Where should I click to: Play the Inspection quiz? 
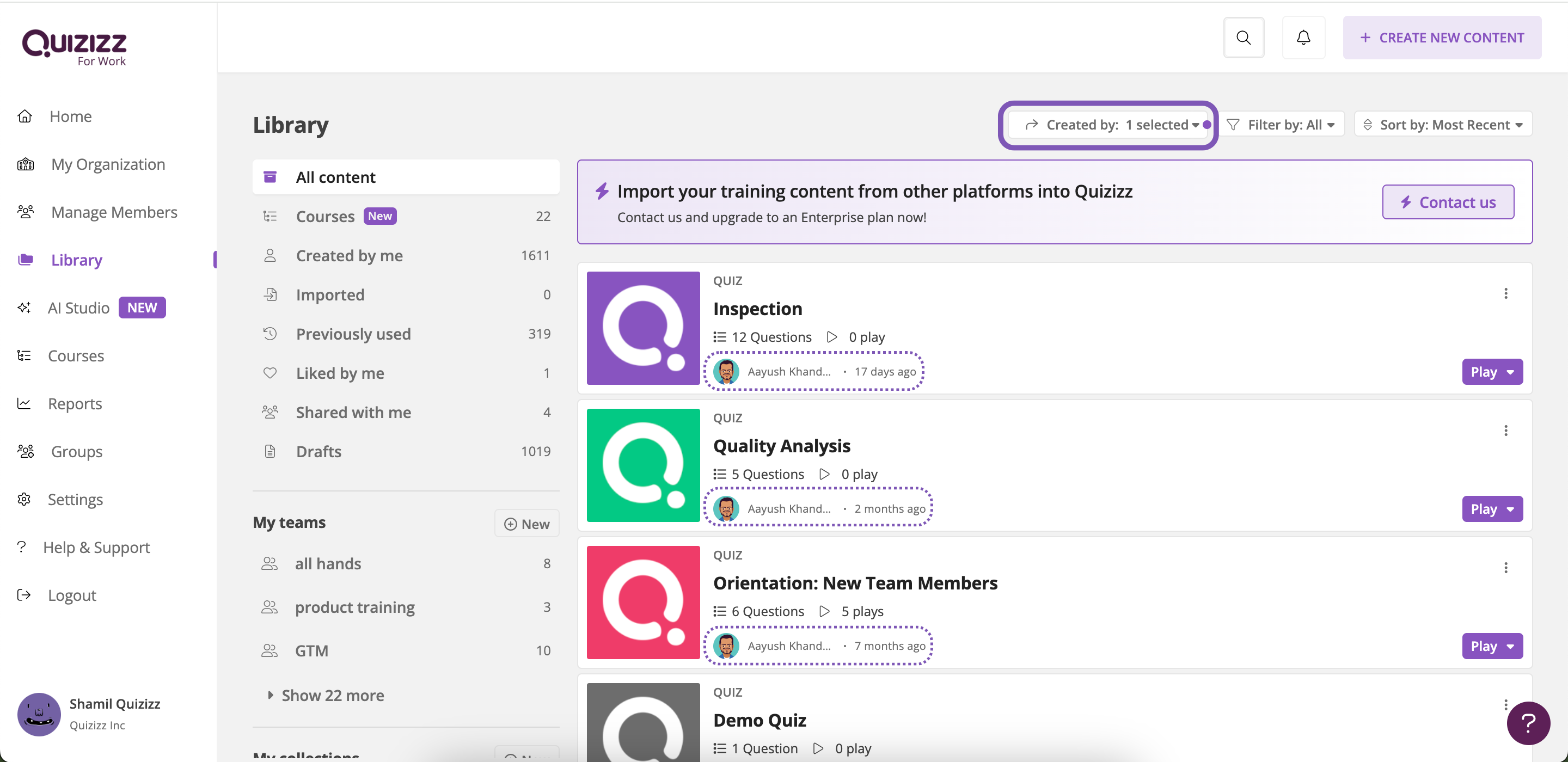click(1492, 371)
